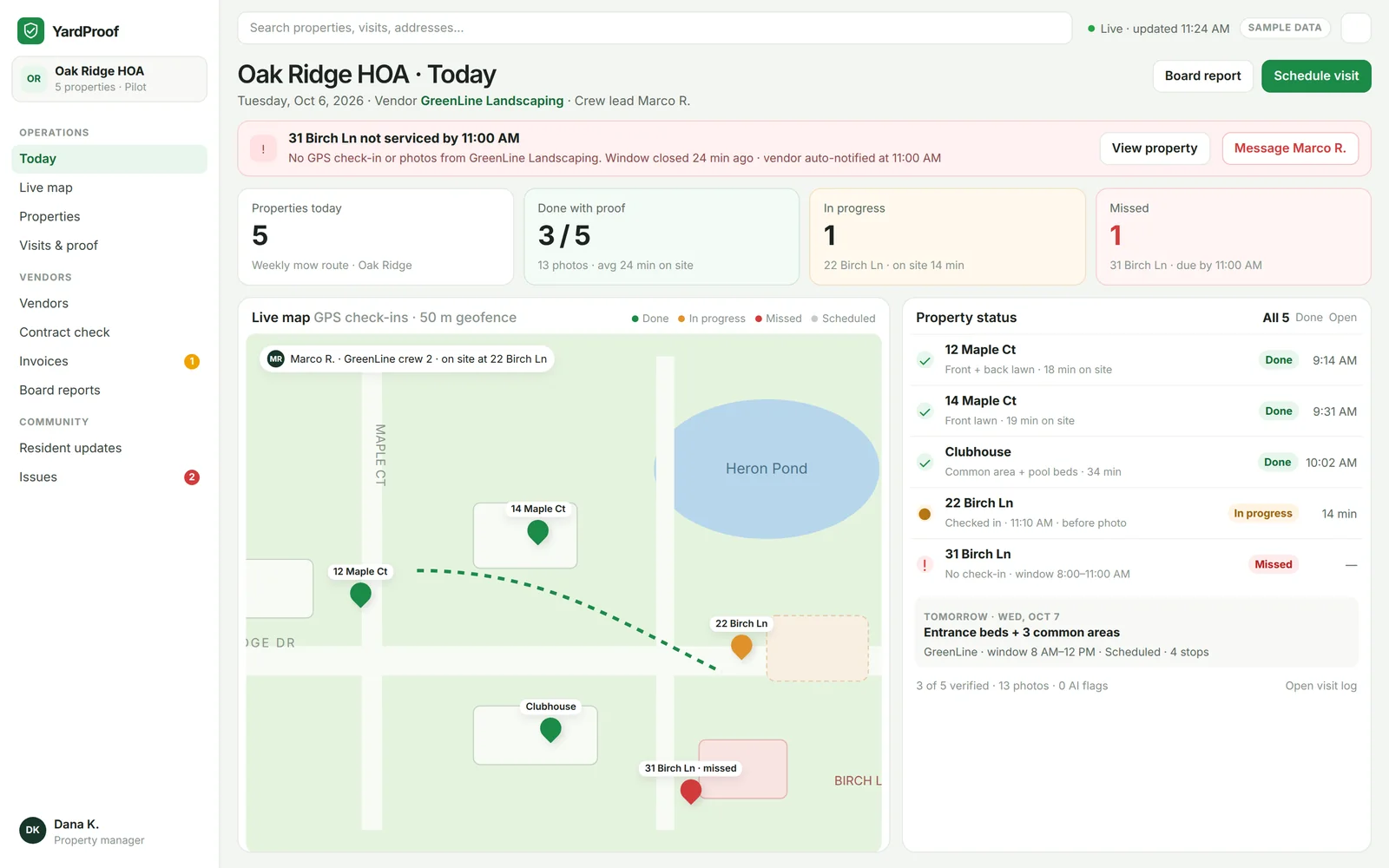Click the Issues notification badge showing 2
Screen dimensions: 1389x868
pyautogui.click(x=192, y=477)
